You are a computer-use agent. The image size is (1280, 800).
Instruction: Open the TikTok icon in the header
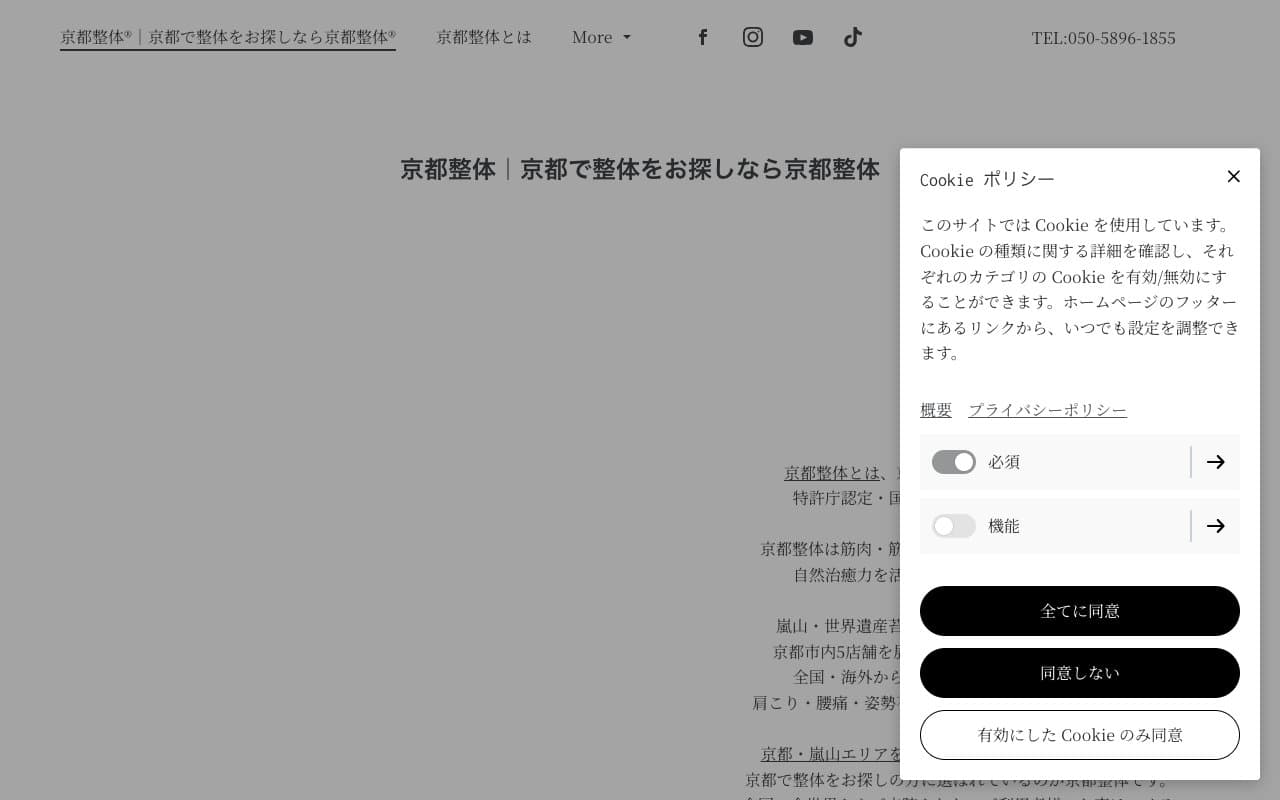pyautogui.click(x=853, y=37)
